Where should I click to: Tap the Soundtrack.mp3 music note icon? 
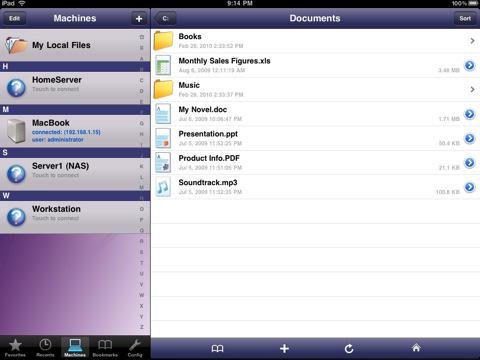tap(163, 187)
